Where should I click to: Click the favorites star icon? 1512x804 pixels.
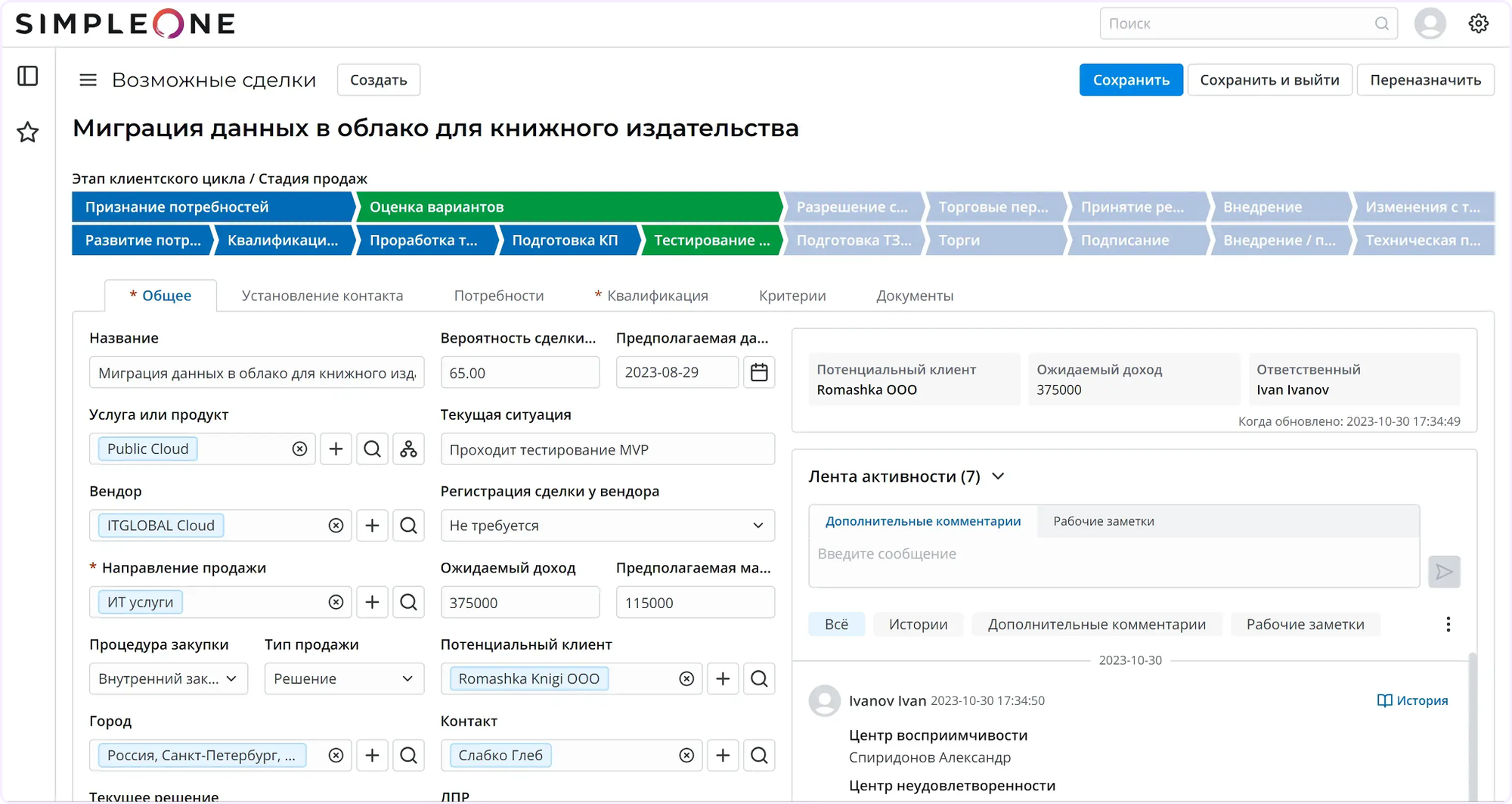28,132
